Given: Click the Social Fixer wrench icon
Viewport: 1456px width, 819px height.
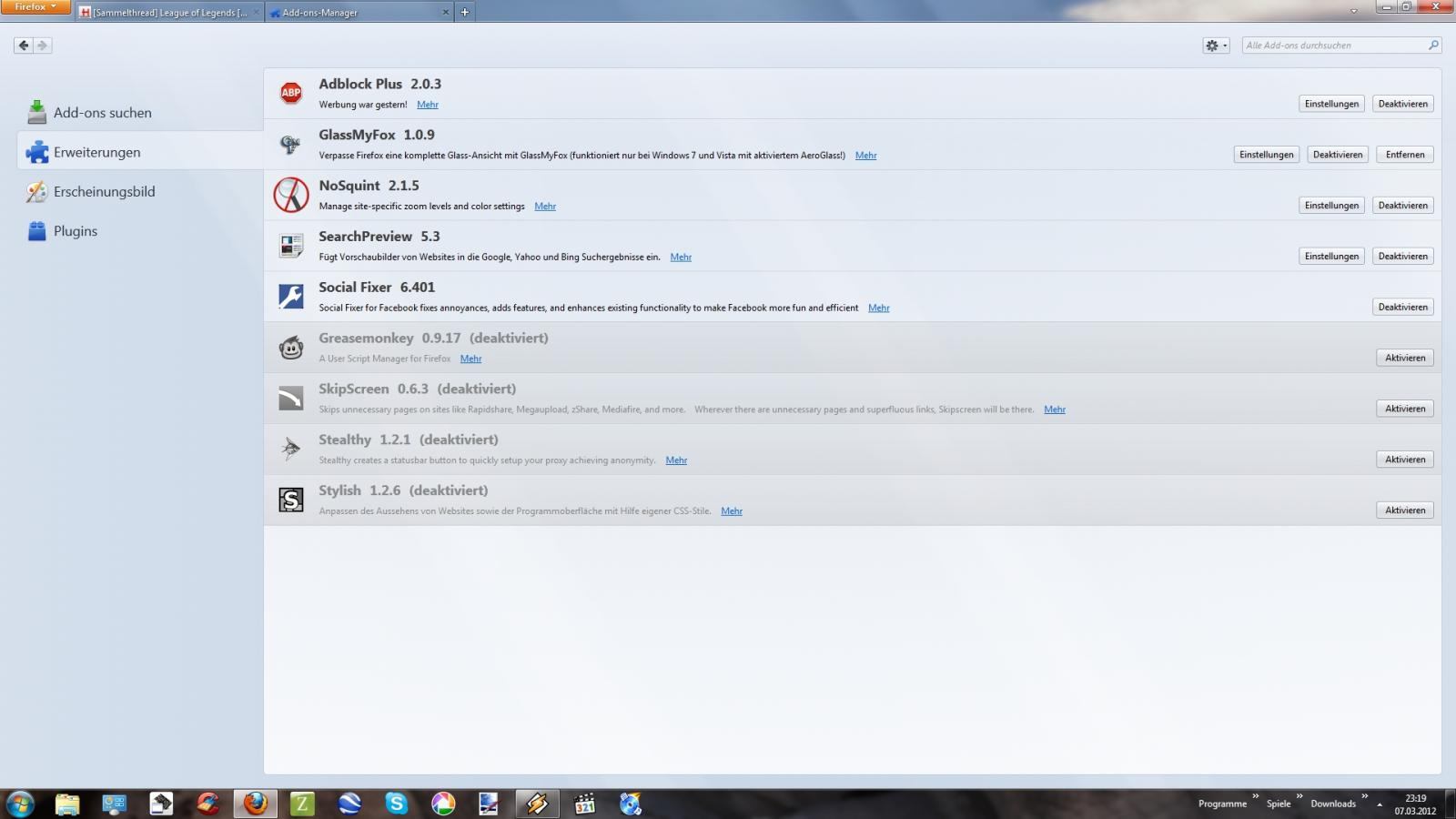Looking at the screenshot, I should coord(291,297).
